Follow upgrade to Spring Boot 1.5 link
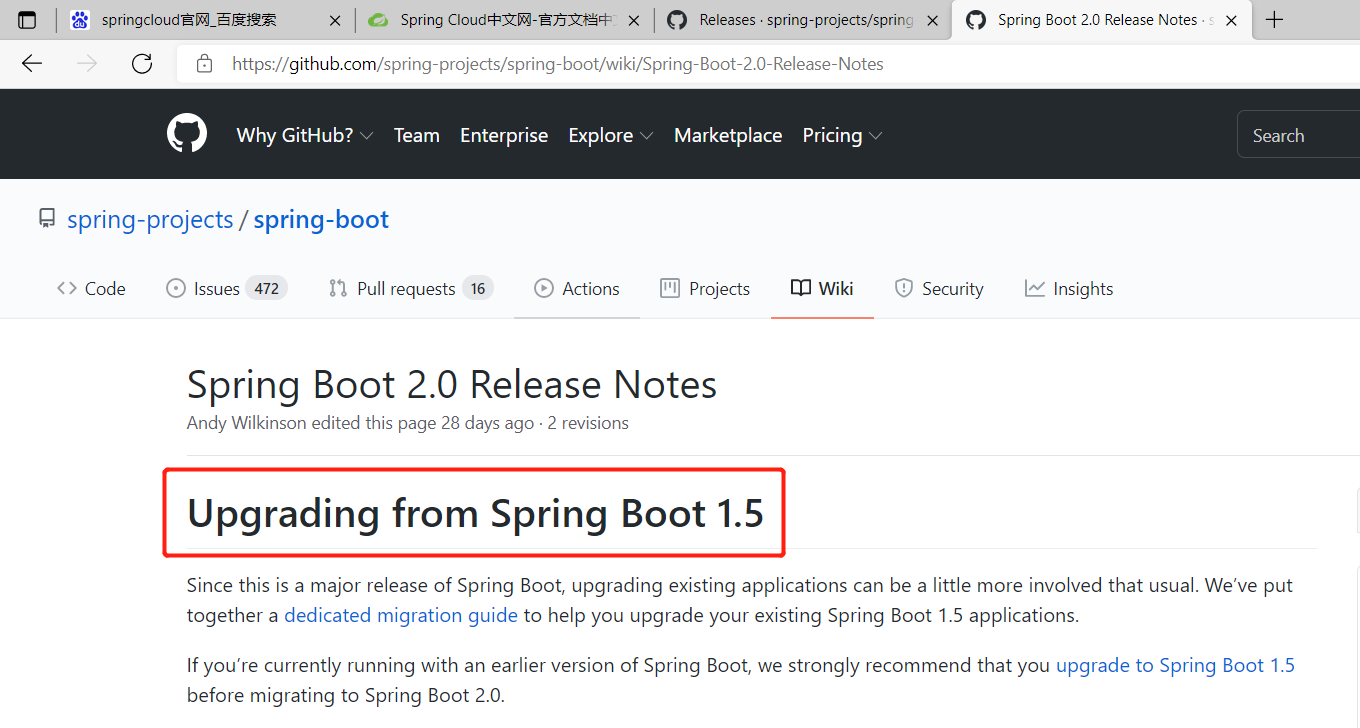 [1175, 665]
